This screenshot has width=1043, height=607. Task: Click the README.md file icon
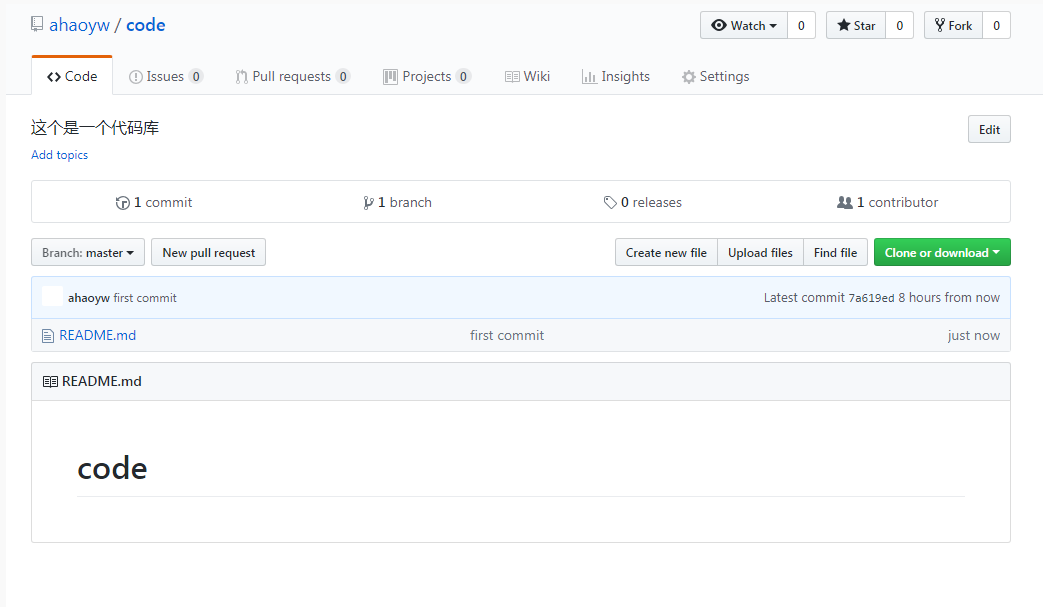(x=47, y=336)
